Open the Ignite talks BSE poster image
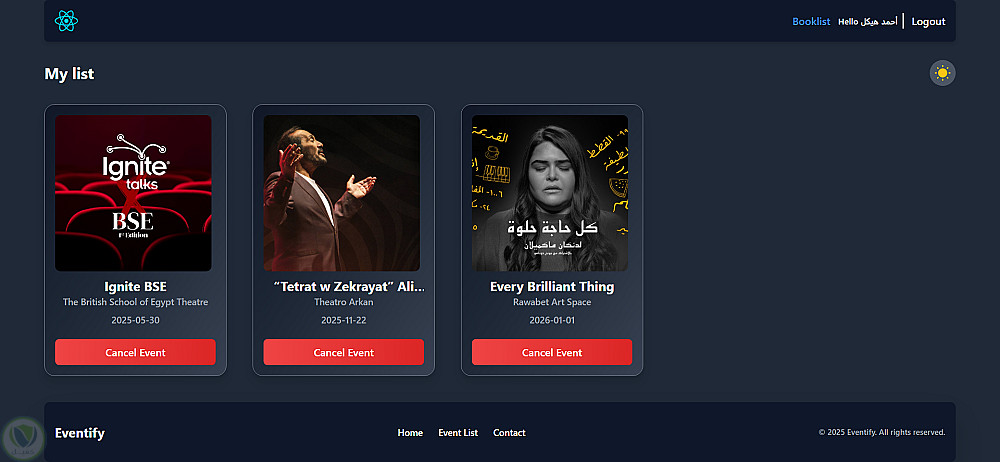Screen dimensions: 1000x462 point(133,193)
